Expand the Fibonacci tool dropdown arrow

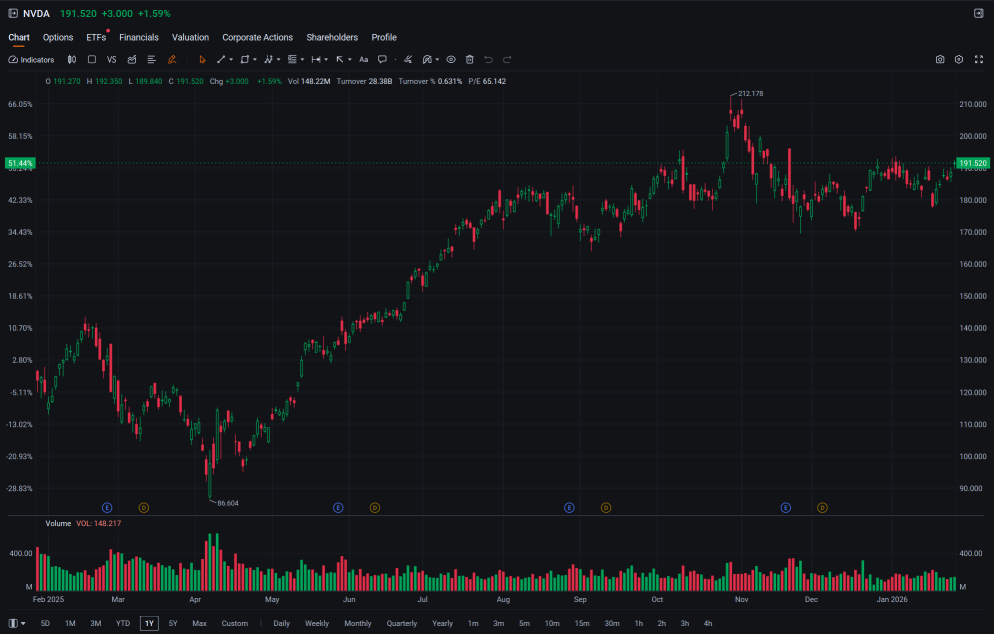302,60
